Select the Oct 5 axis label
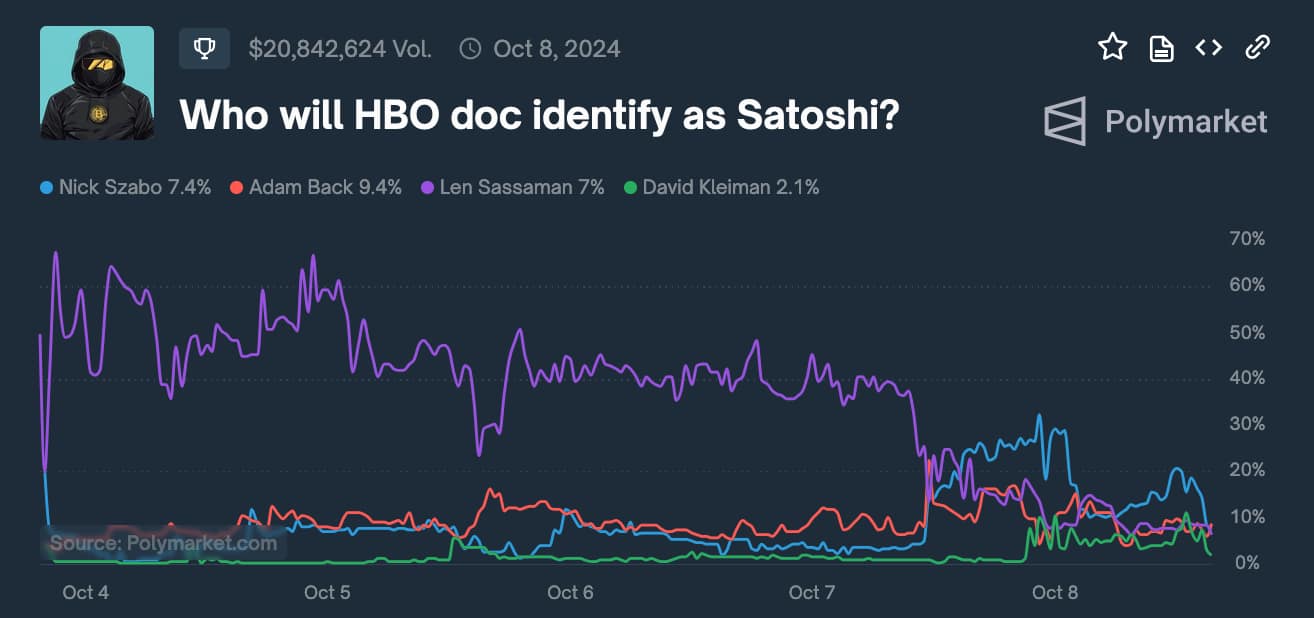The width and height of the screenshot is (1314, 618). 326,592
